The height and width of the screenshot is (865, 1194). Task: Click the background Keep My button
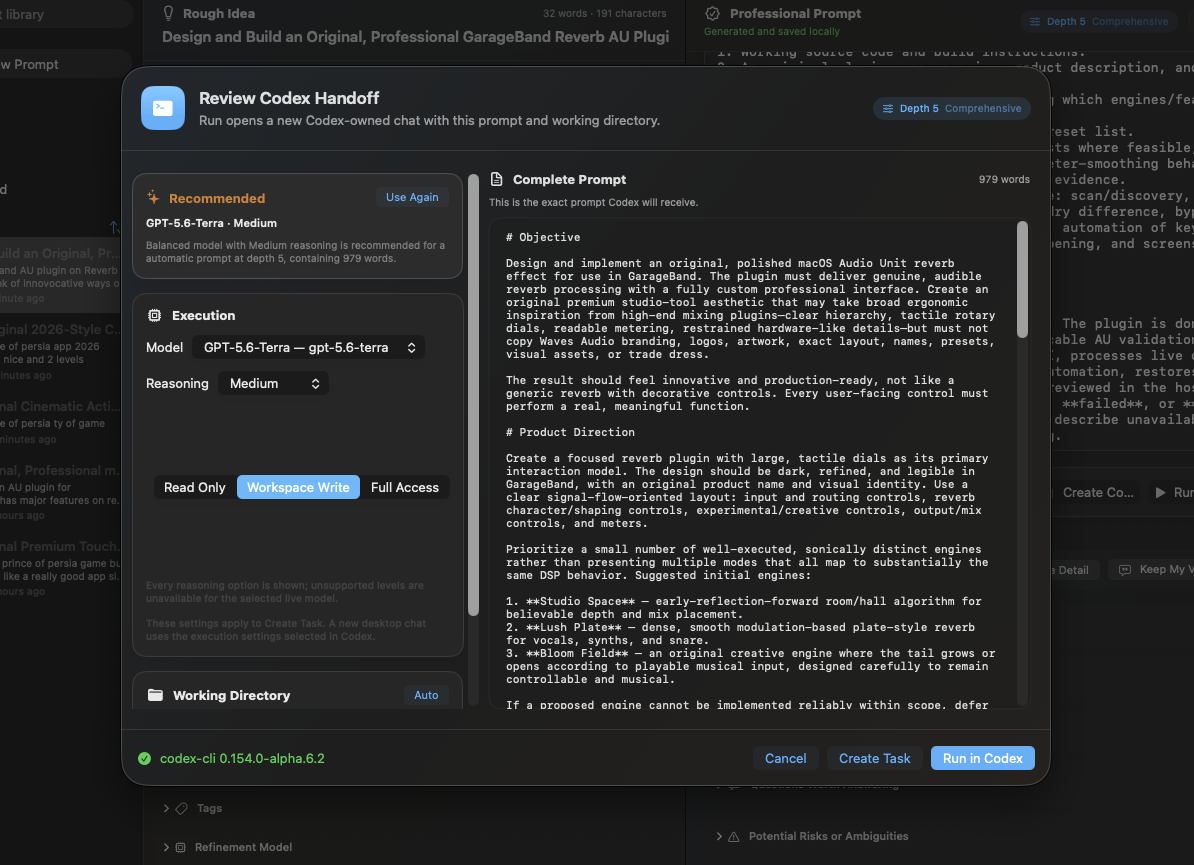[x=1151, y=570]
